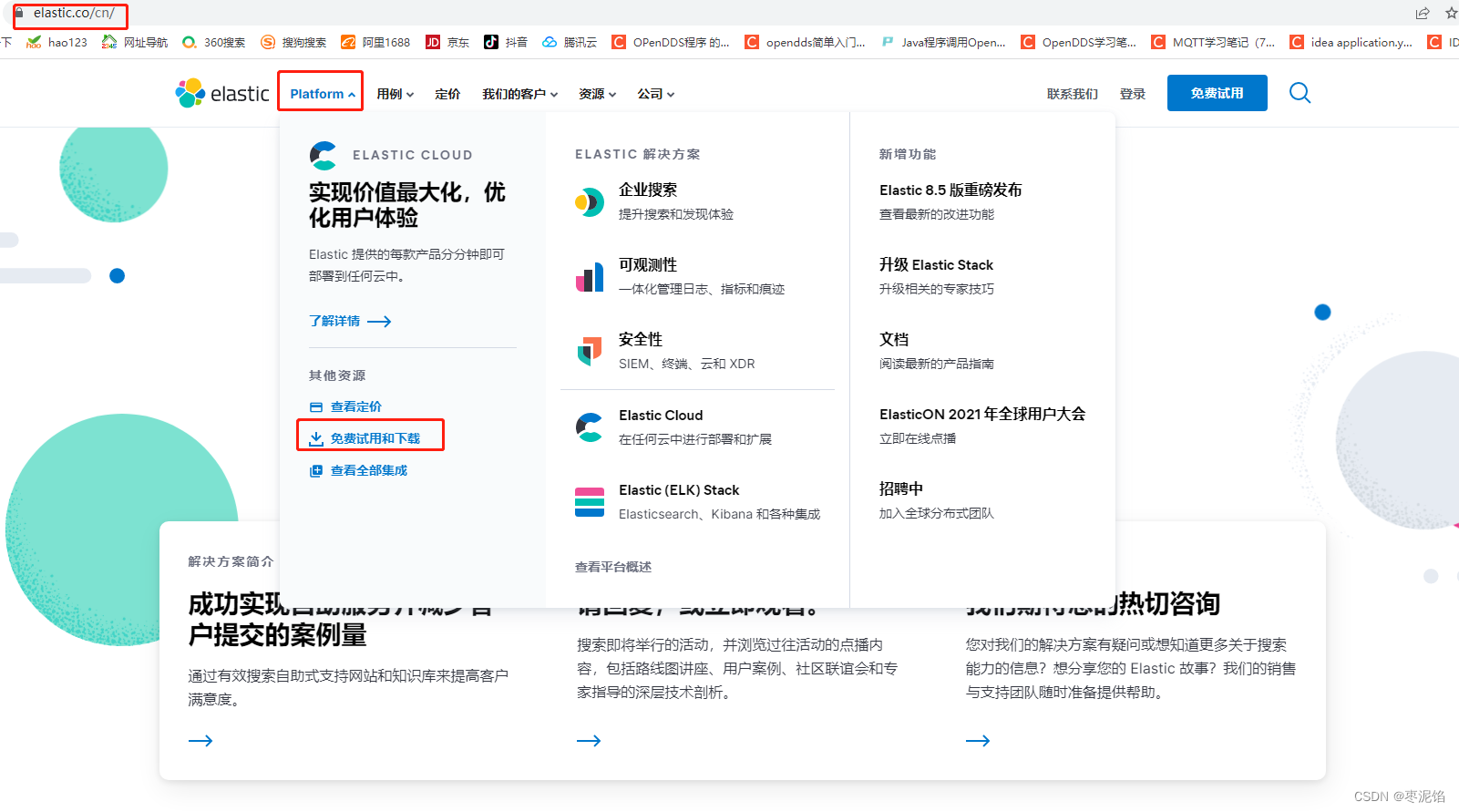Image resolution: width=1459 pixels, height=812 pixels.
Task: Expand the 资源 dropdown menu
Action: (597, 94)
